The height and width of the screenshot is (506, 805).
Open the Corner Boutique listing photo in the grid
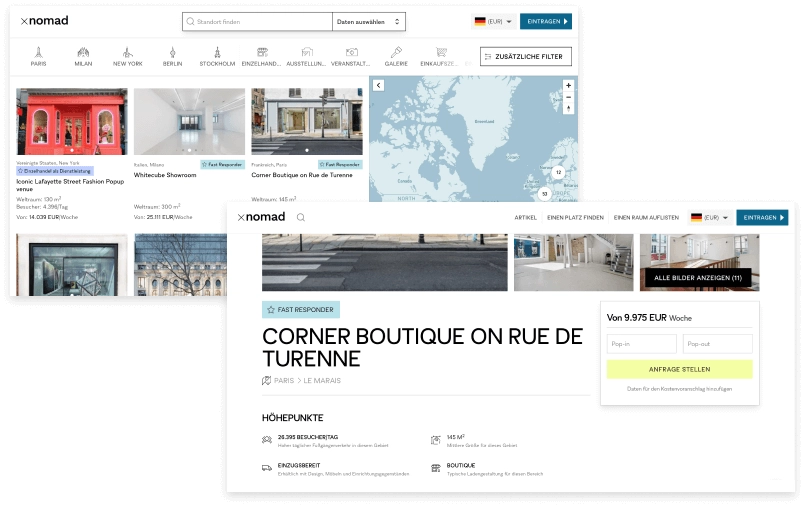coord(307,122)
